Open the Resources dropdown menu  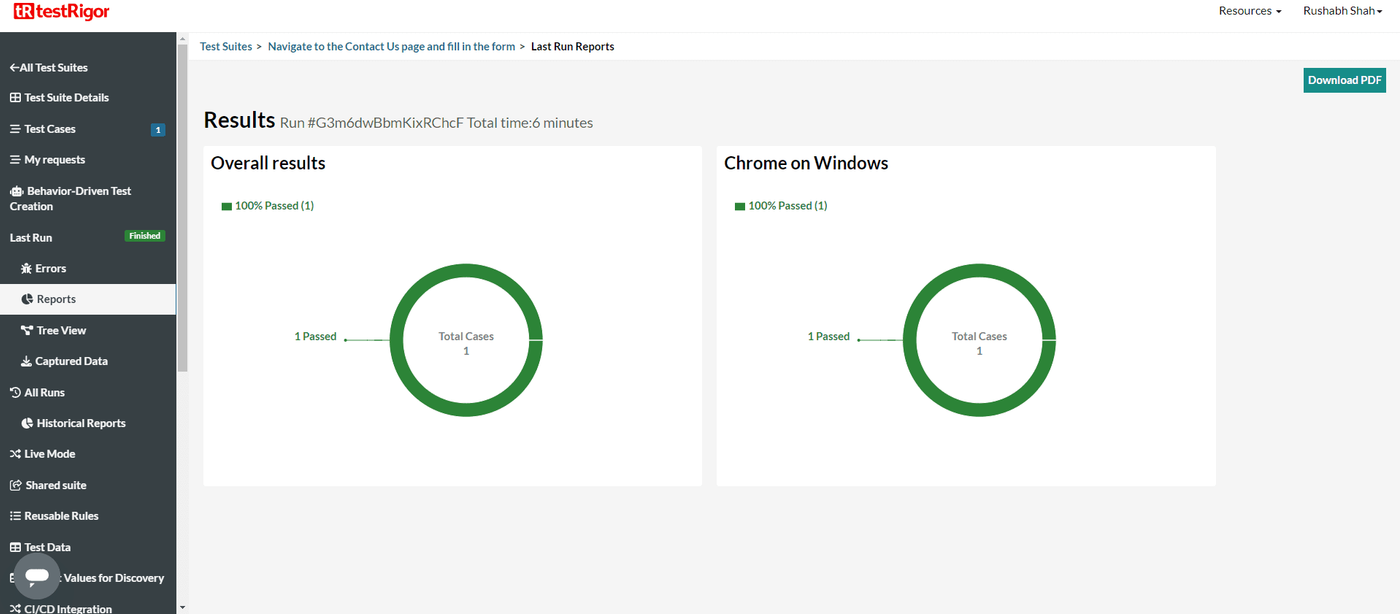1250,11
